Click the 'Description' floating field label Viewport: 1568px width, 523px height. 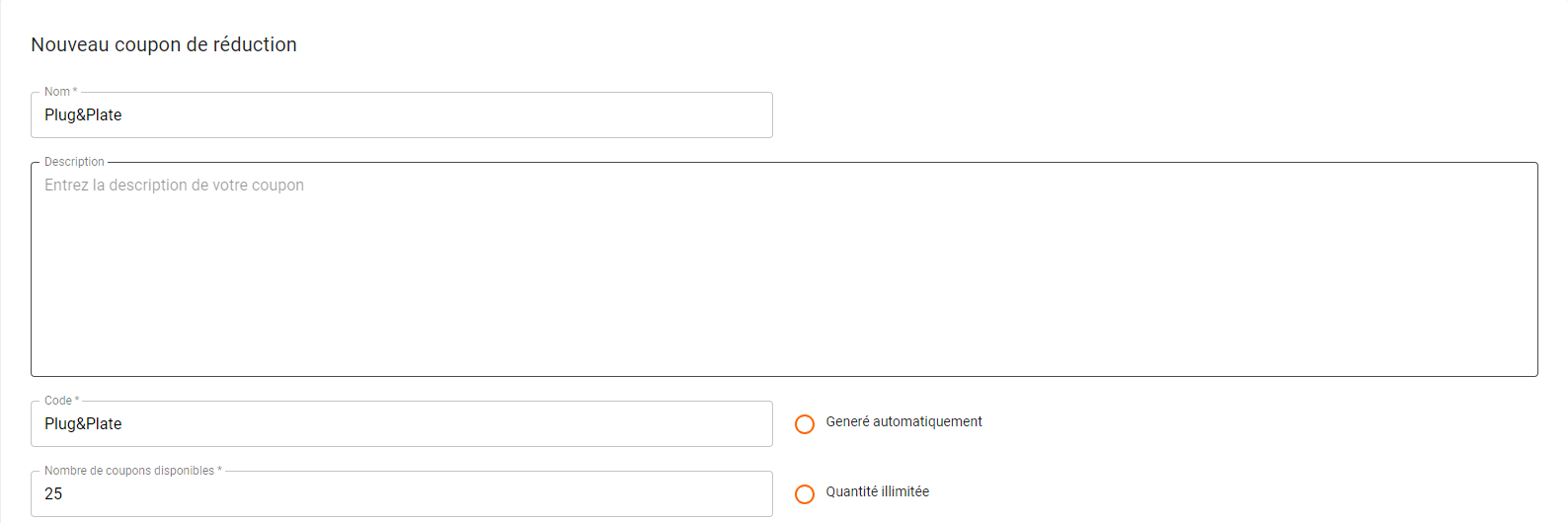point(74,162)
